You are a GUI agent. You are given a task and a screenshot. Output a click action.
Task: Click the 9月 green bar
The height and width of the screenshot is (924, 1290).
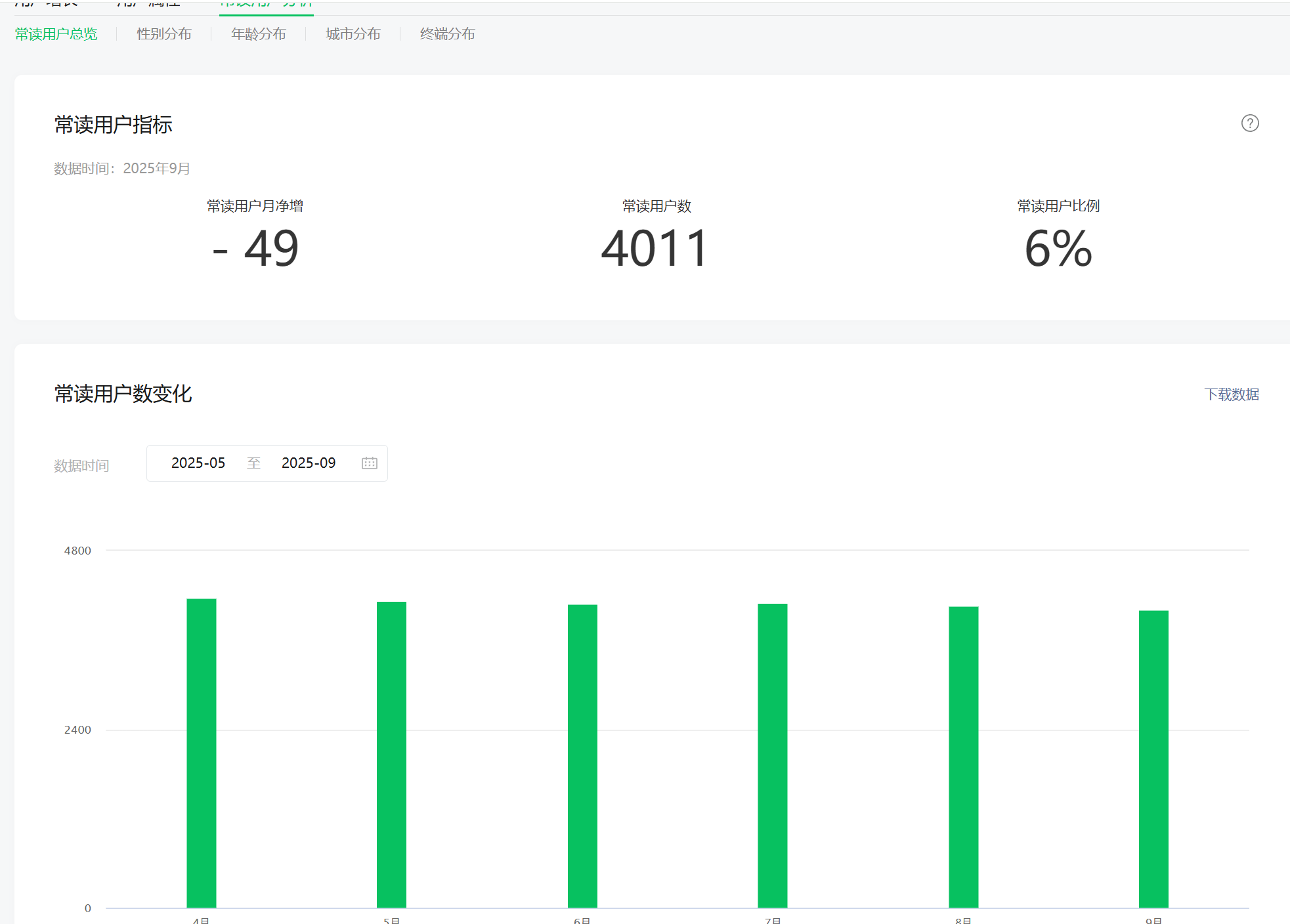click(x=1153, y=759)
